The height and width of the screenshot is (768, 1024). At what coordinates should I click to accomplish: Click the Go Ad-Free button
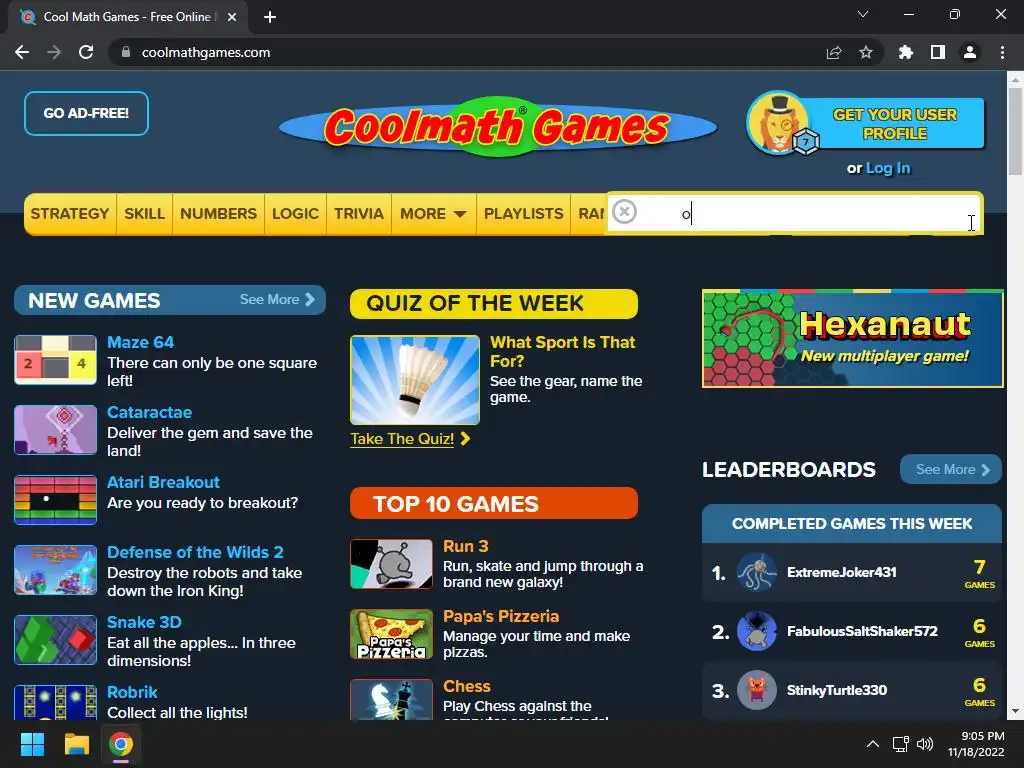(86, 114)
